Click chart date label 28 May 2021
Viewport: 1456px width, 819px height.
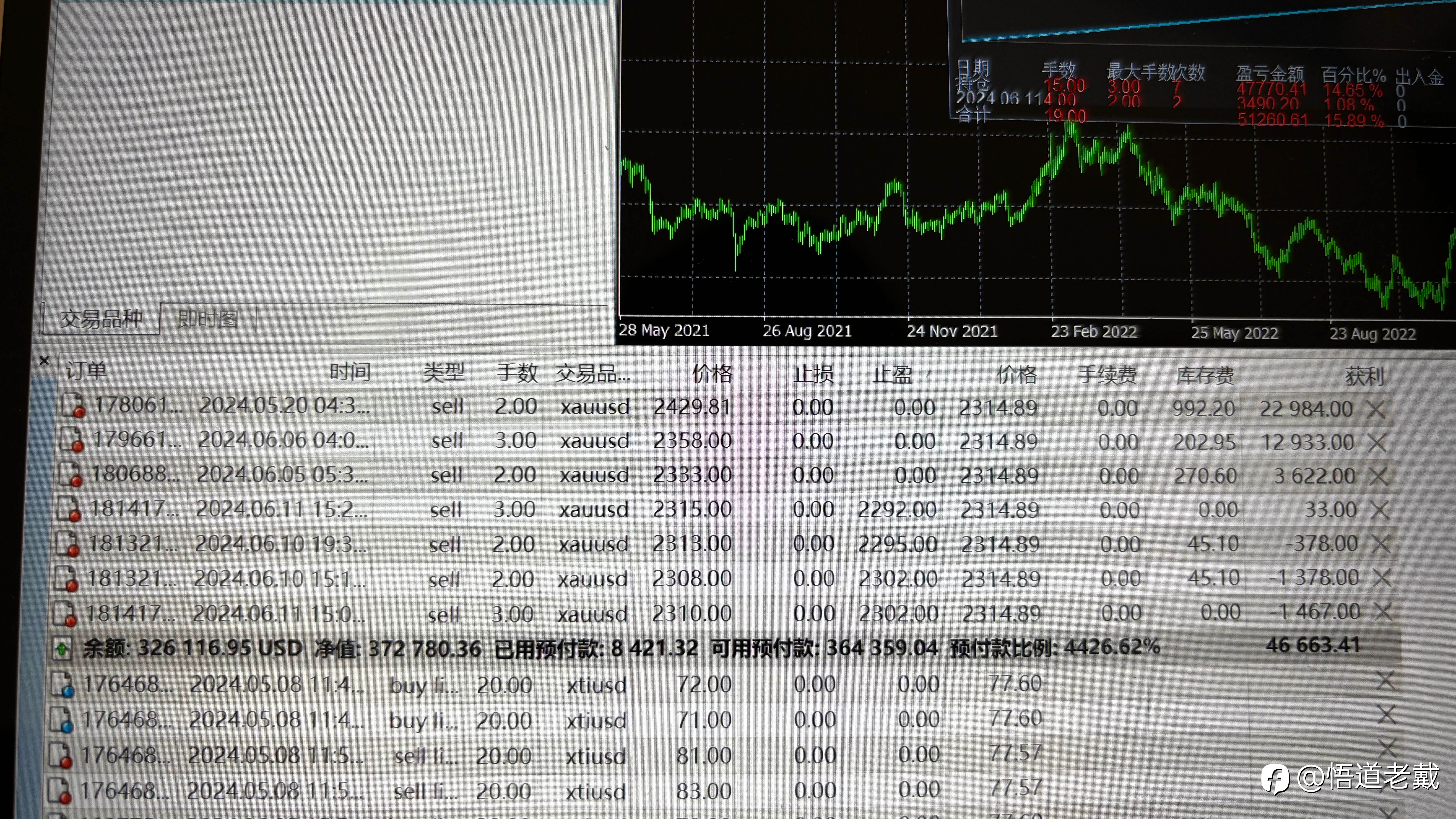point(664,330)
